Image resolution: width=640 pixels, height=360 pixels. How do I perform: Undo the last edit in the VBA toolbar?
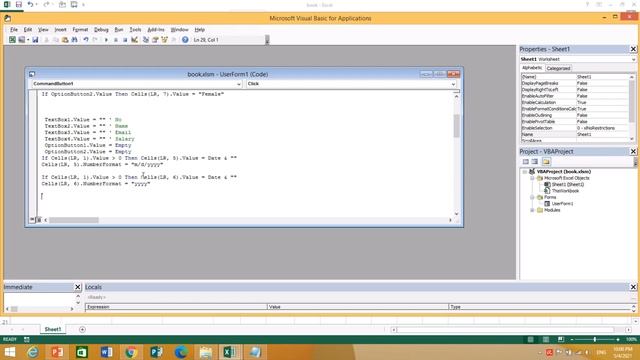tap(86, 40)
